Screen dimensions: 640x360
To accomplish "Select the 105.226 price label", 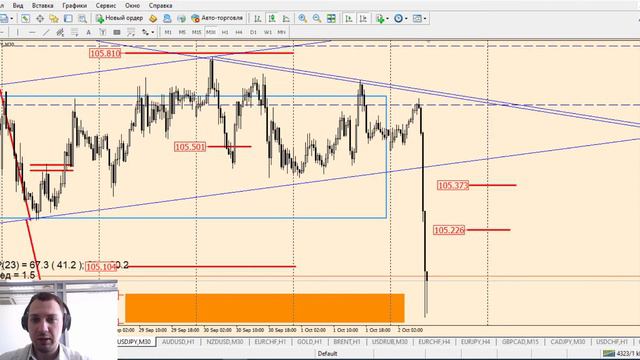I will (449, 230).
